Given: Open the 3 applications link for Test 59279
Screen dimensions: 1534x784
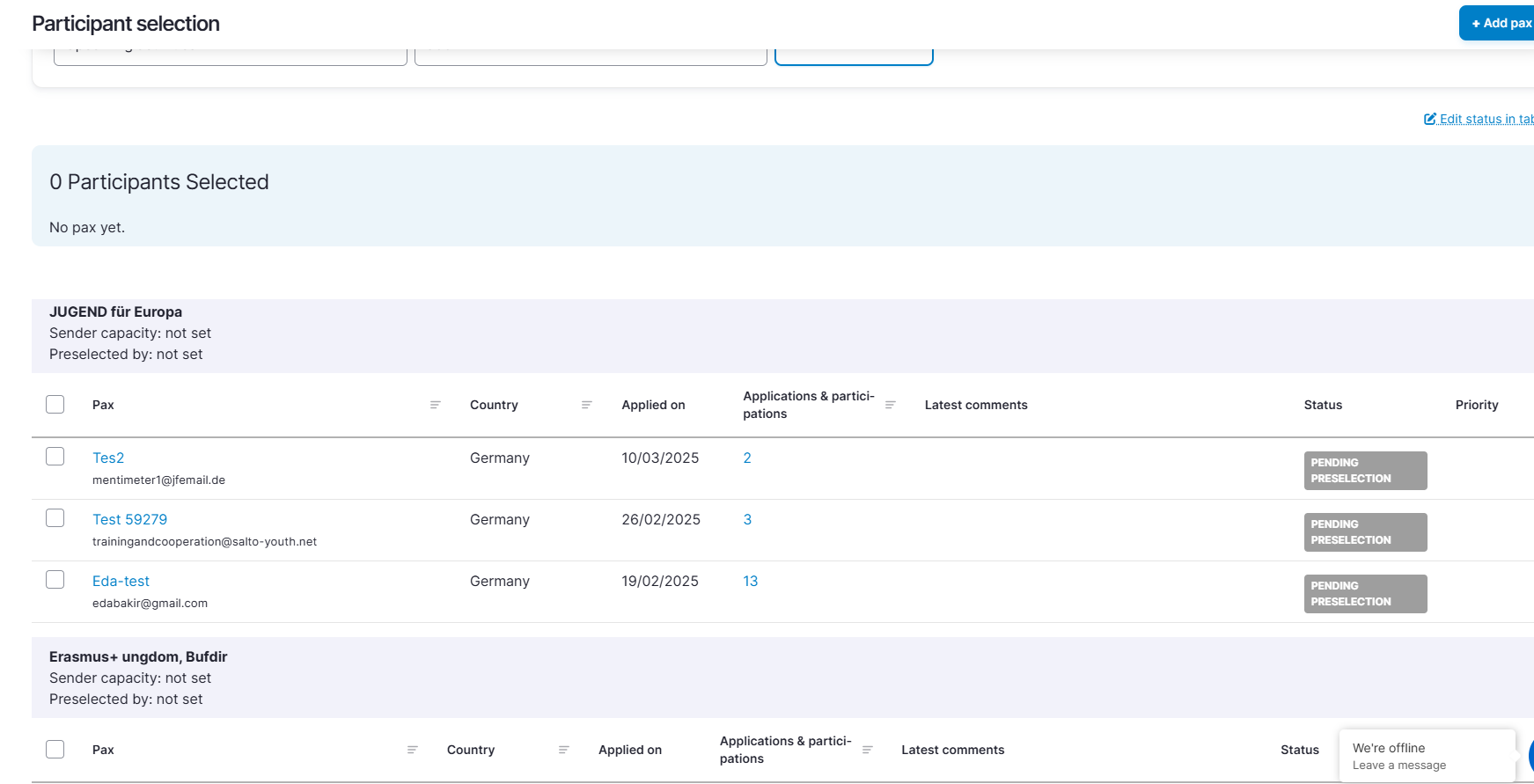Looking at the screenshot, I should coord(747,519).
